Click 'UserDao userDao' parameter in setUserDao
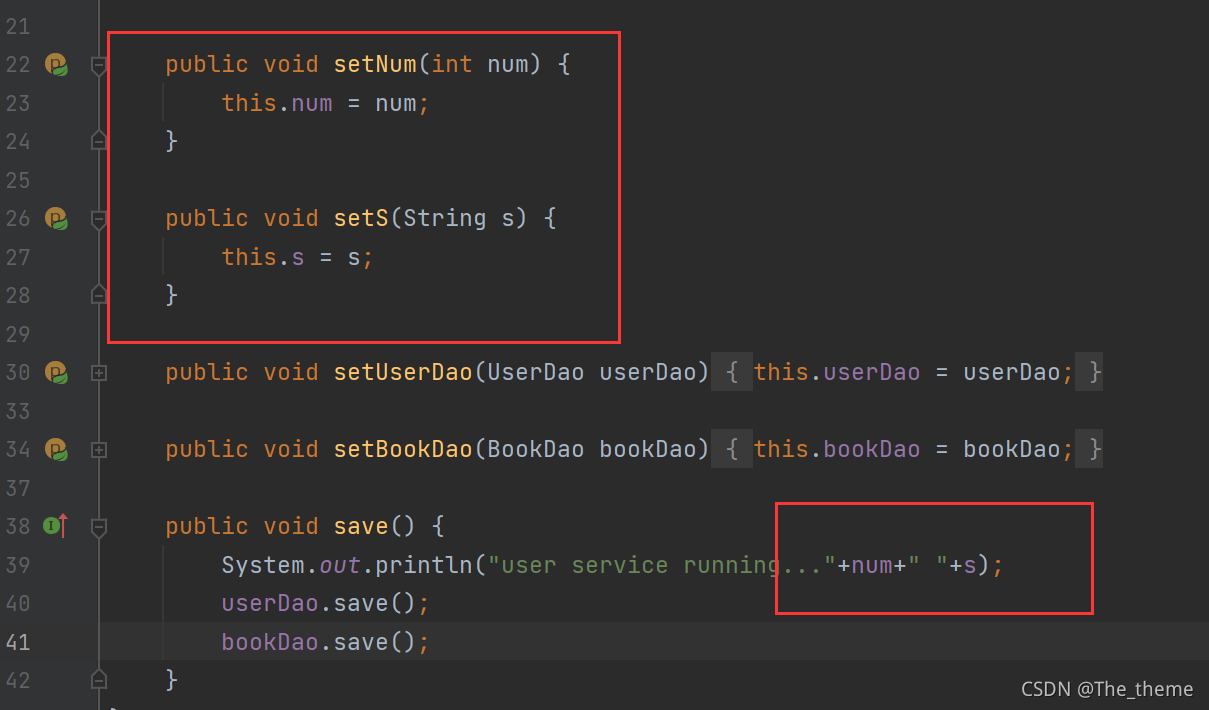The height and width of the screenshot is (710, 1209). click(x=591, y=373)
